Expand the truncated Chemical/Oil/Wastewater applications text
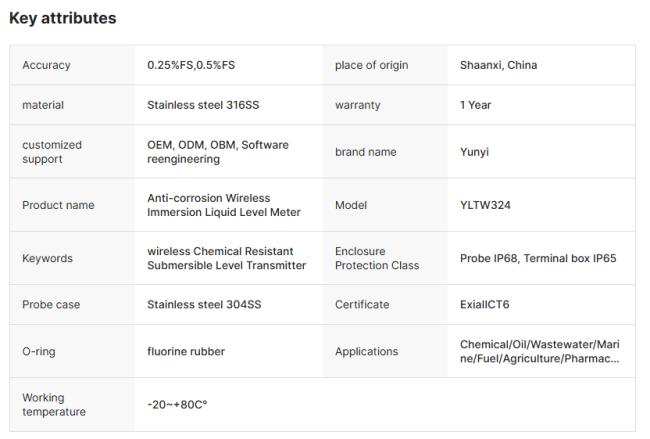 [540, 352]
